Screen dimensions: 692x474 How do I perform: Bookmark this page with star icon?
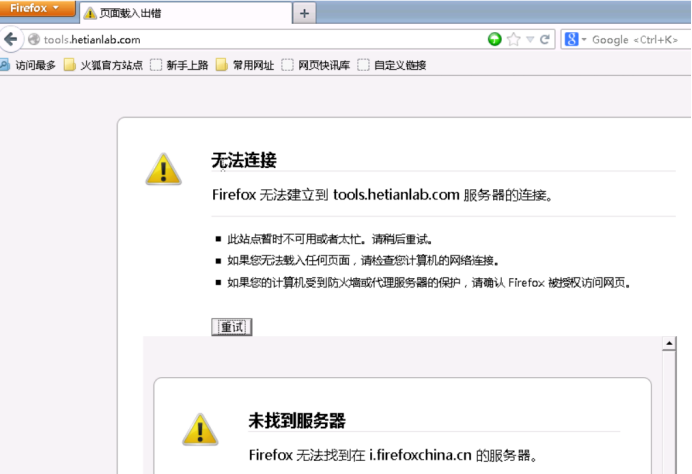pos(514,40)
